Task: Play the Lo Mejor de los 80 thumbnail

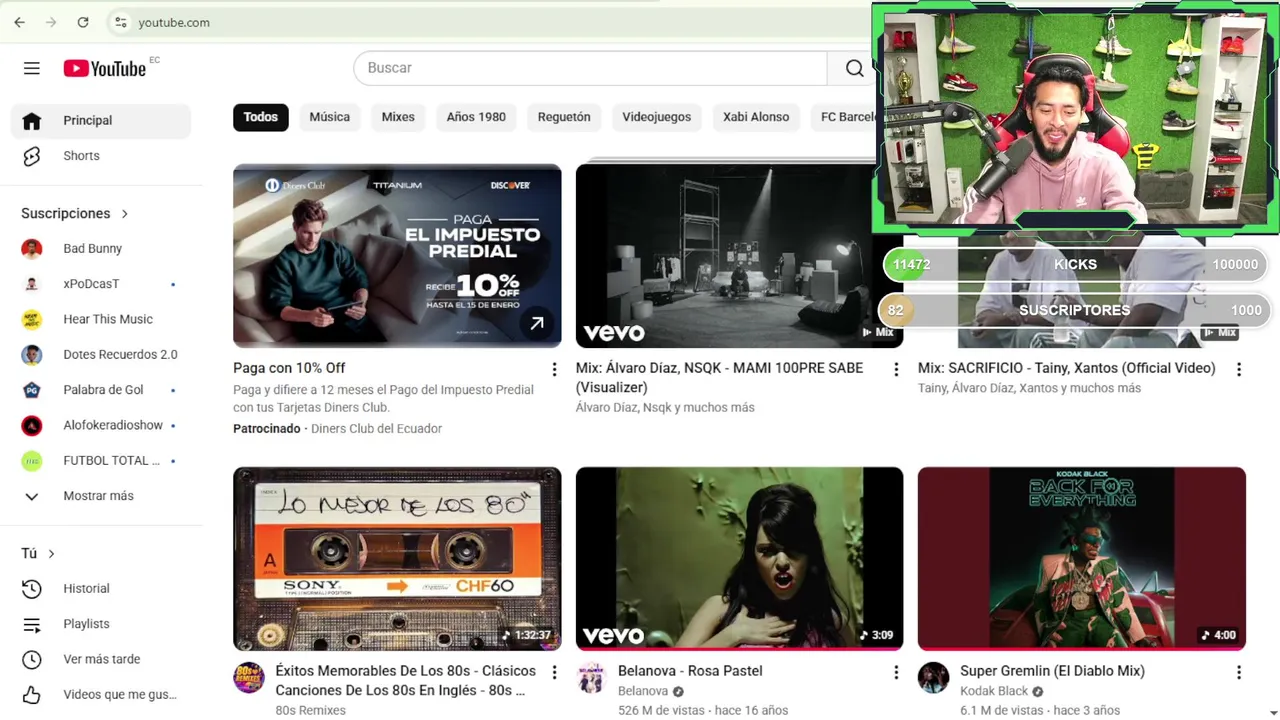Action: [397, 559]
